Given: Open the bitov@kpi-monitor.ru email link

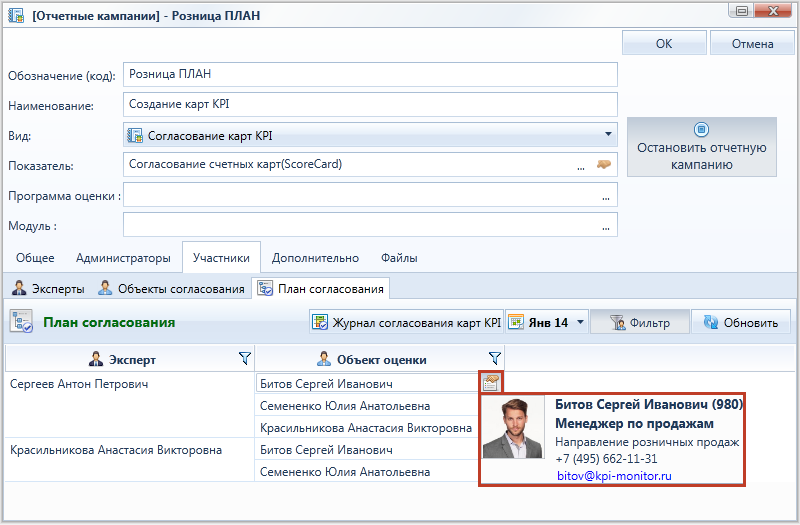Looking at the screenshot, I should pyautogui.click(x=614, y=476).
